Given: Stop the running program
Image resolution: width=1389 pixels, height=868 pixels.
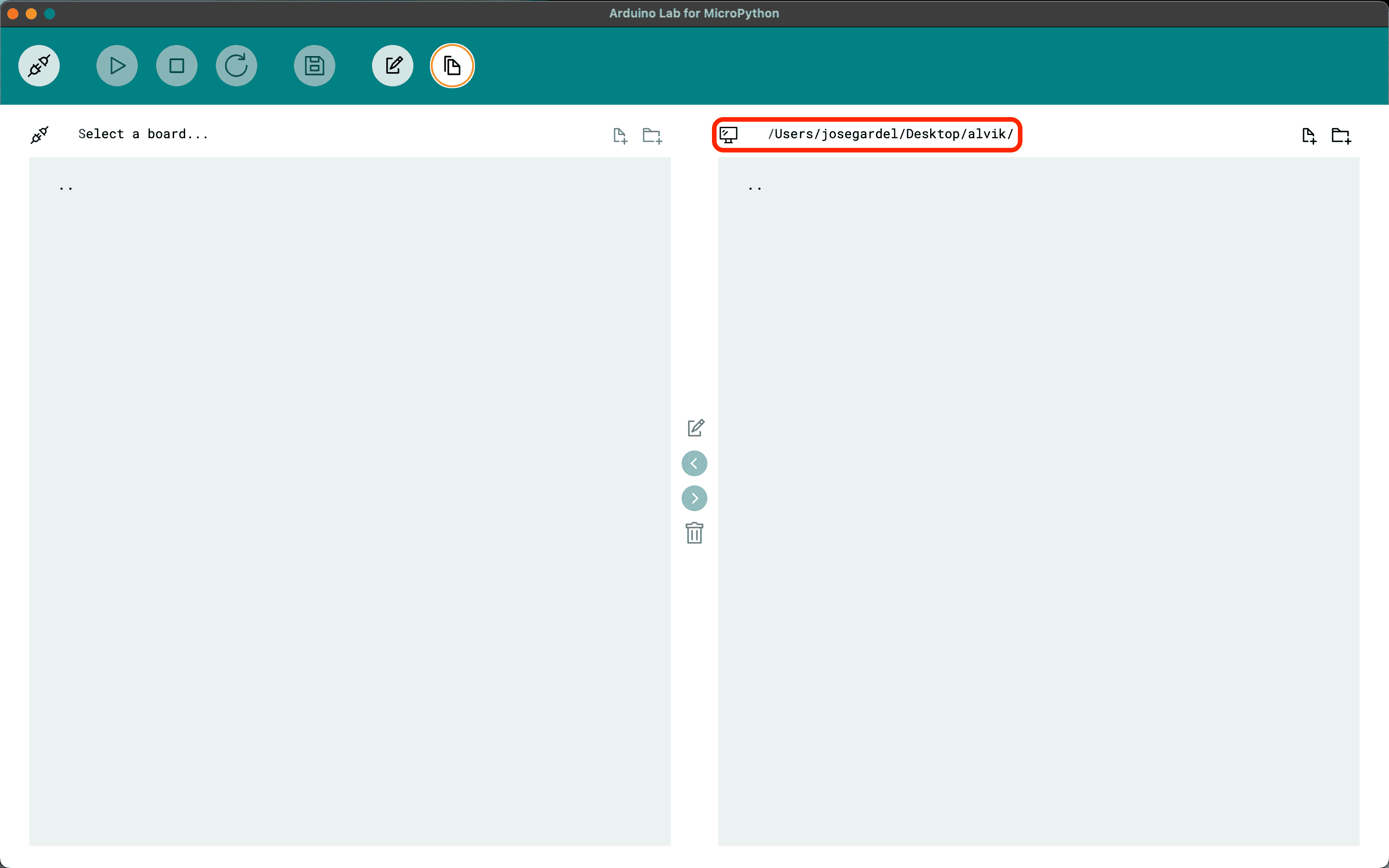Looking at the screenshot, I should pos(177,65).
